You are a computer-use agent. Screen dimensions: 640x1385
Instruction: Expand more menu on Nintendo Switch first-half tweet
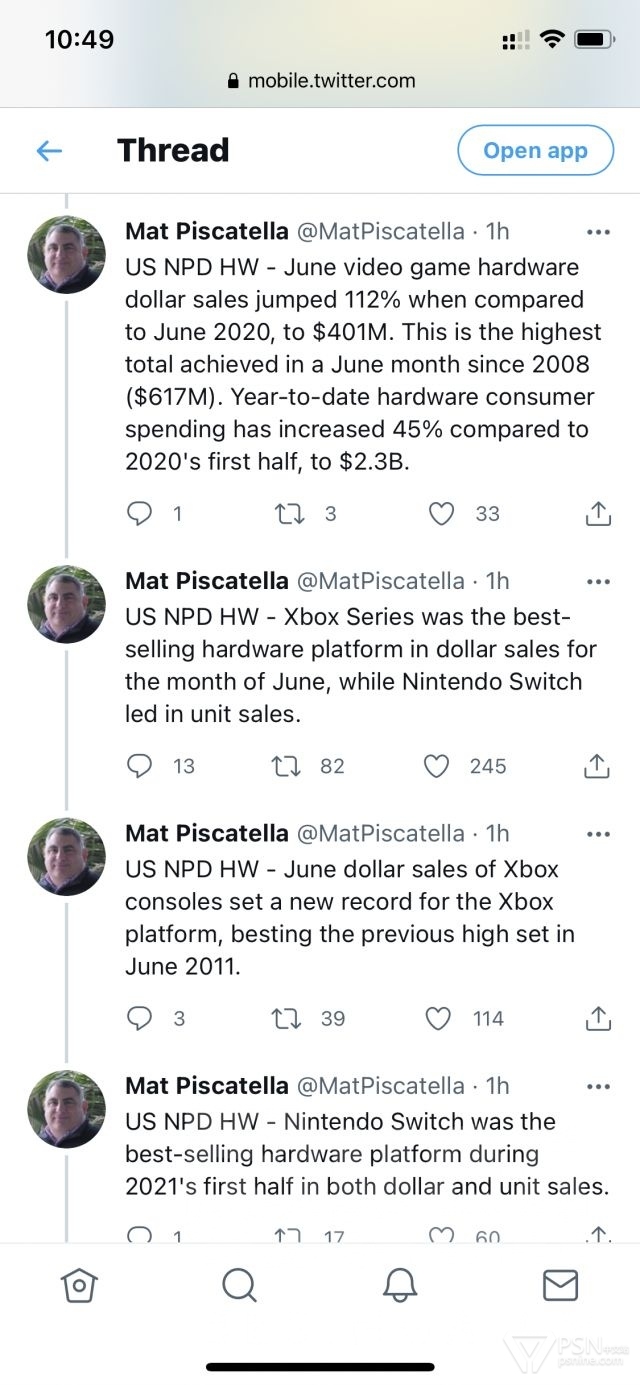click(x=598, y=1086)
